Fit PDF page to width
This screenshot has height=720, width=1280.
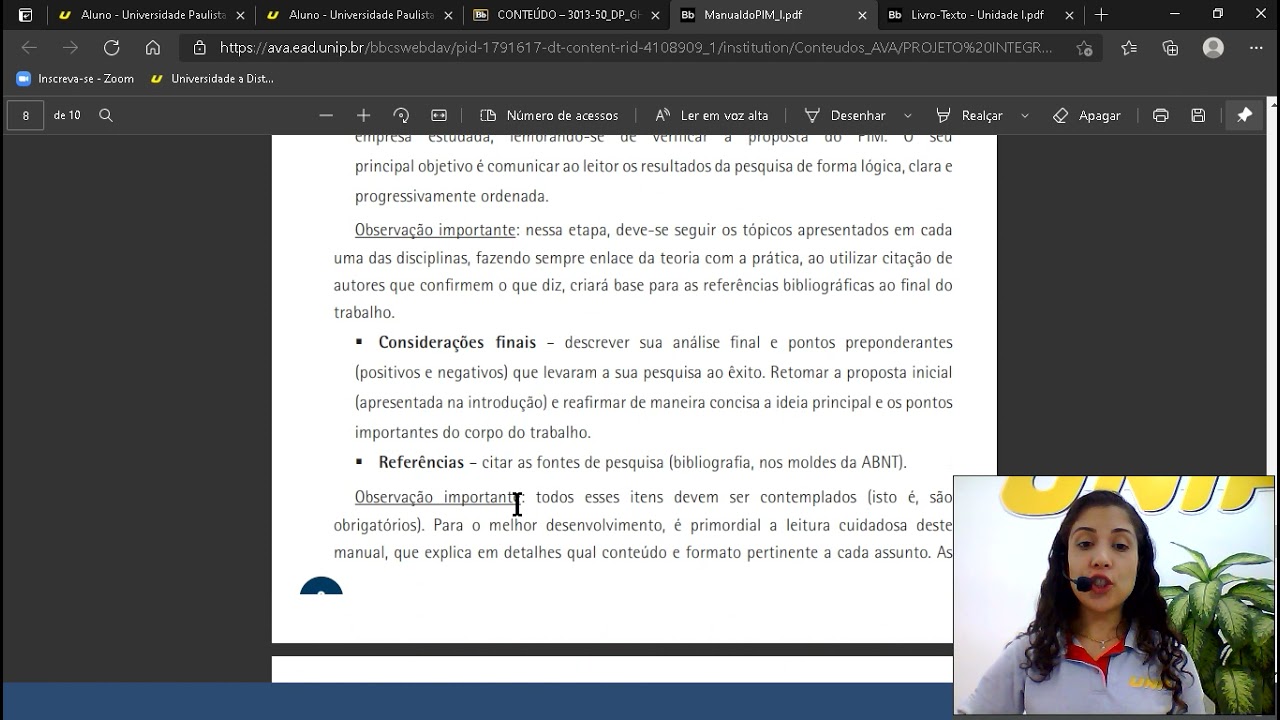[x=439, y=115]
